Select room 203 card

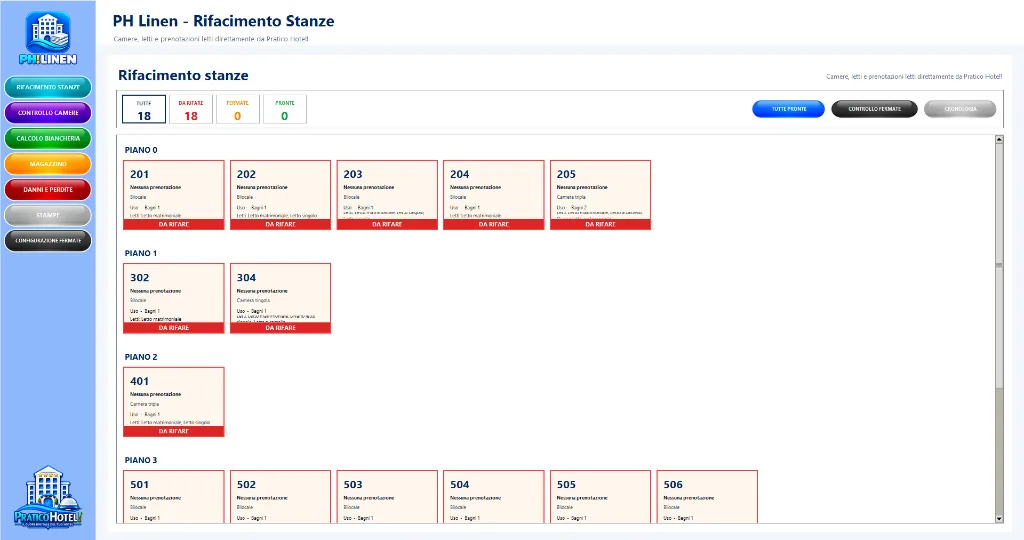[x=387, y=195]
